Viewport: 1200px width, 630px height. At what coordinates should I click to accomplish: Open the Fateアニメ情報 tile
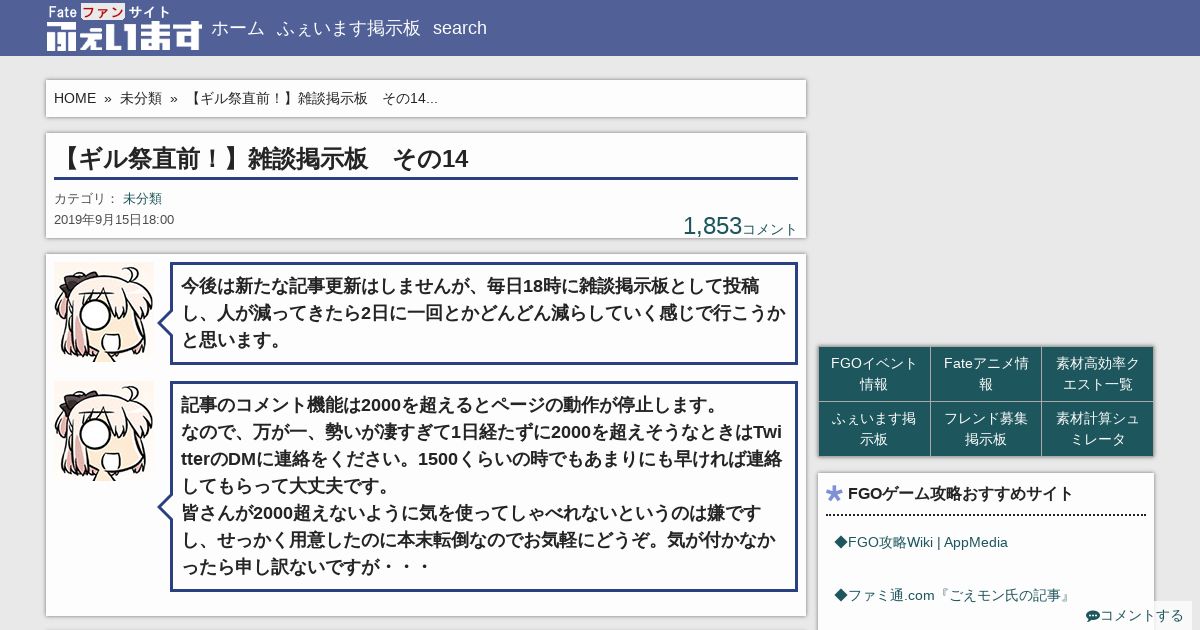(x=986, y=374)
